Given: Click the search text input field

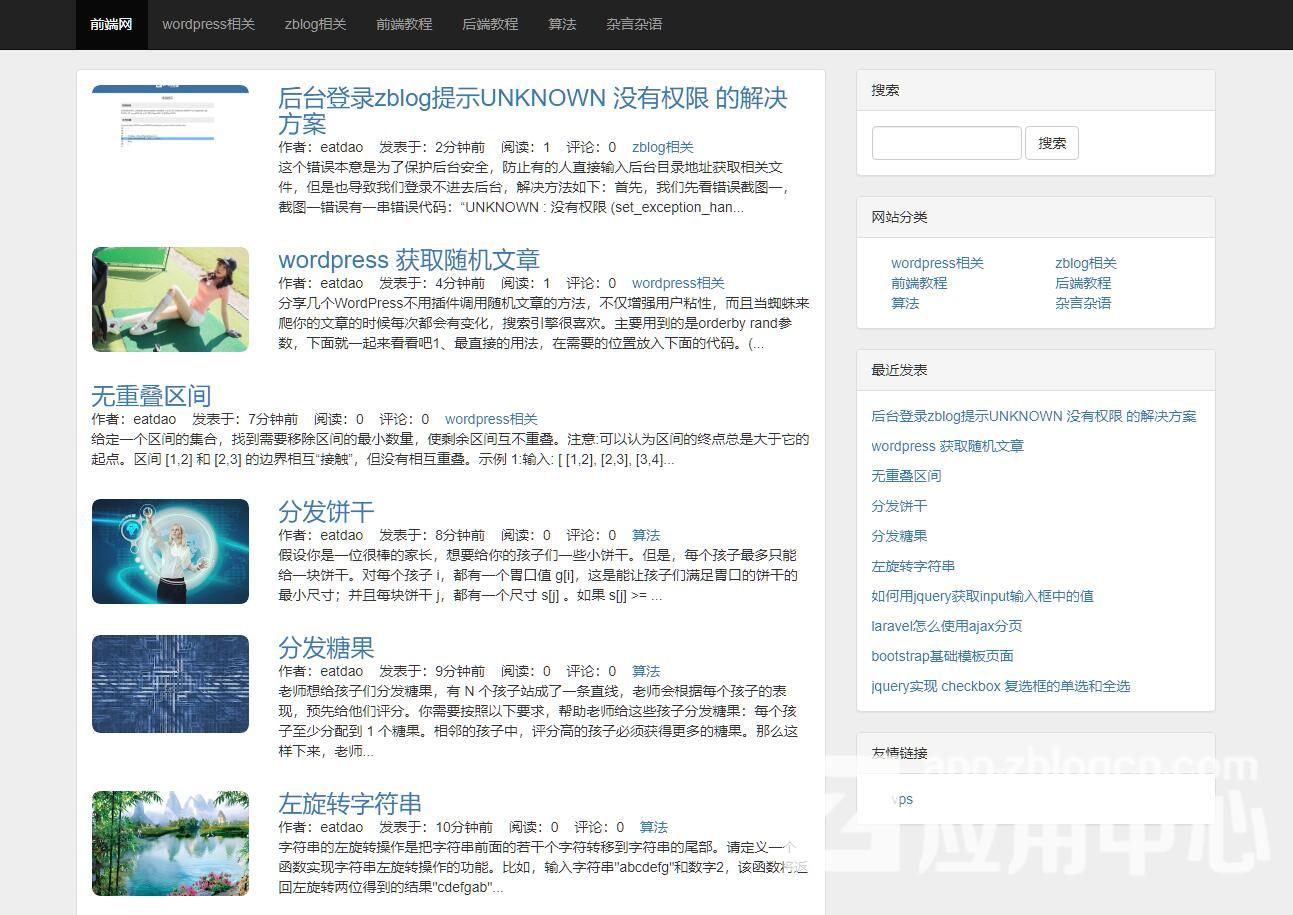Looking at the screenshot, I should coord(946,143).
